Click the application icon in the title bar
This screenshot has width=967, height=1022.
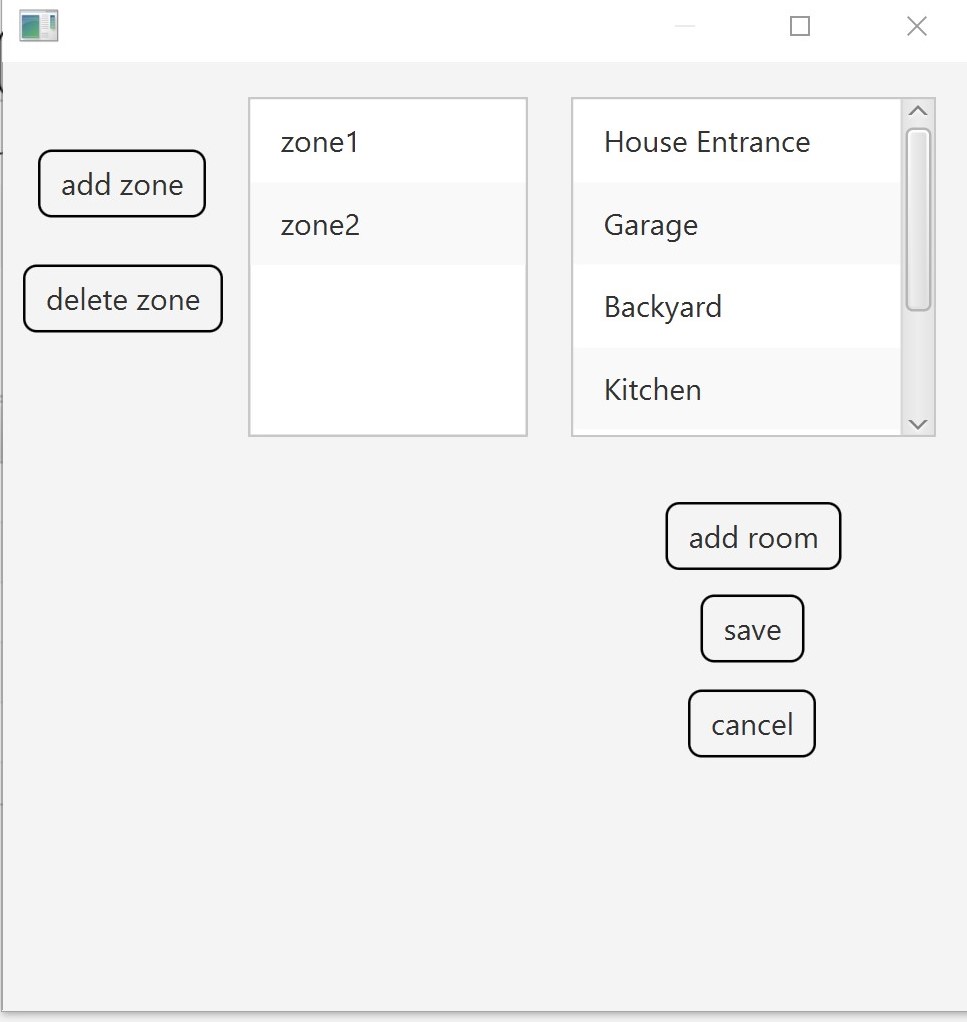[x=38, y=25]
